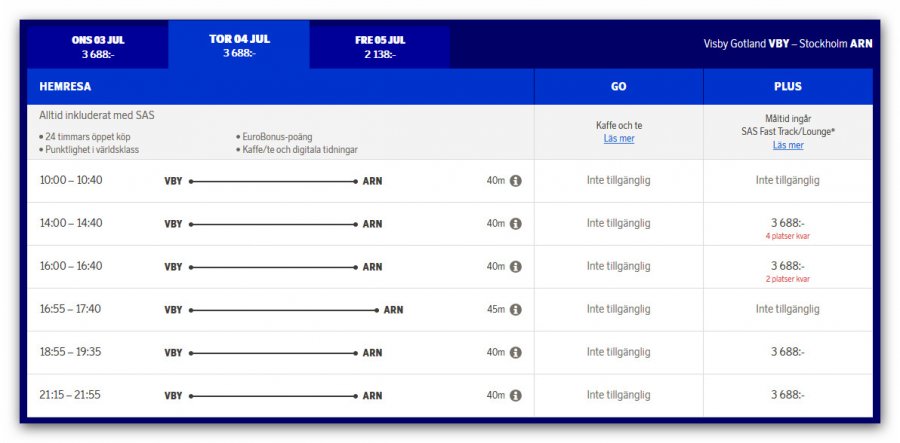View info icon for 21:15 – 21:55 flight
This screenshot has height=443, width=900.
click(x=516, y=396)
